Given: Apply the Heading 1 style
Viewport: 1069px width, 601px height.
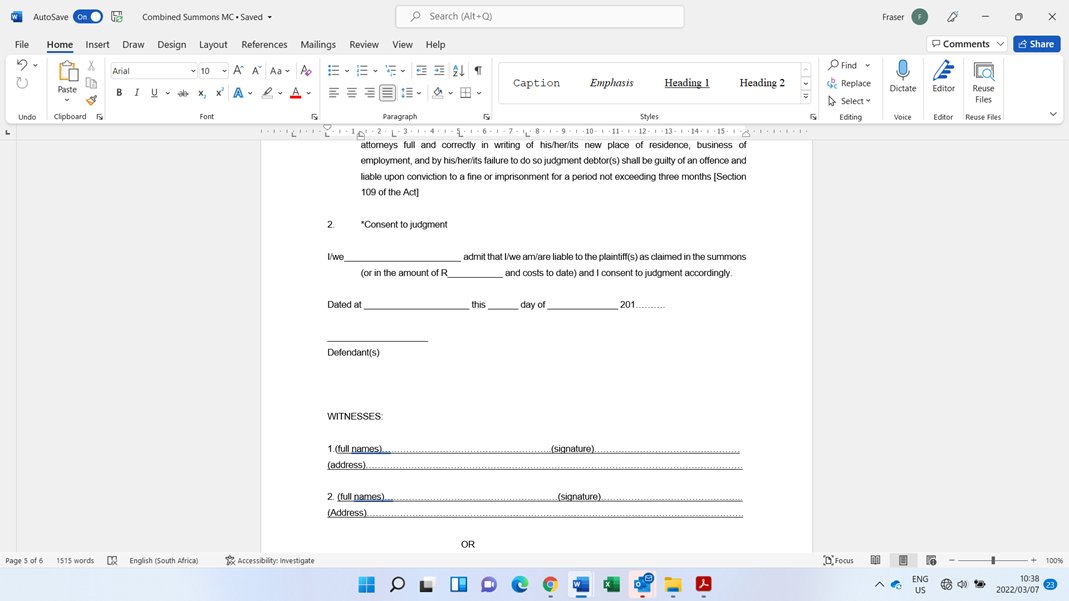Looking at the screenshot, I should click(x=687, y=83).
